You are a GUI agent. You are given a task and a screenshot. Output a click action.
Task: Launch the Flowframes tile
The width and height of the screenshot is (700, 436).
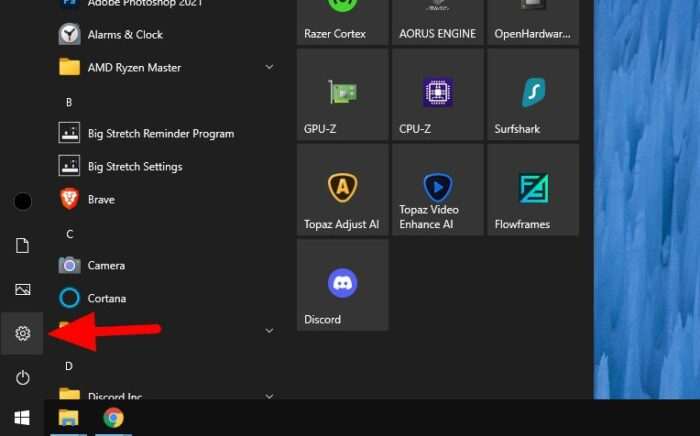pos(533,190)
